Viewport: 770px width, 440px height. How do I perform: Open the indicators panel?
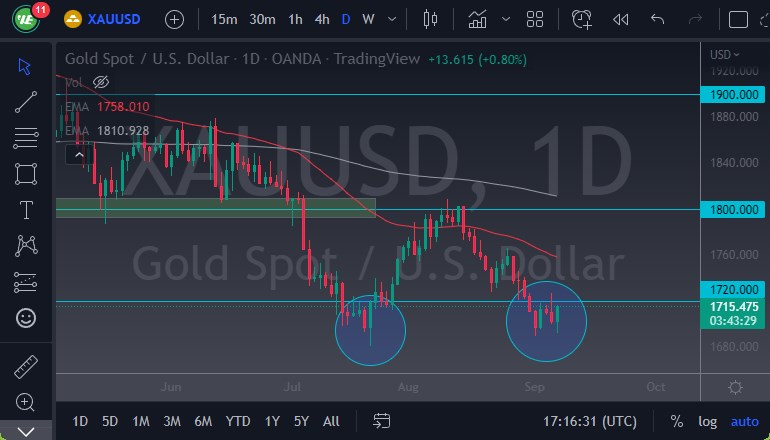(478, 19)
